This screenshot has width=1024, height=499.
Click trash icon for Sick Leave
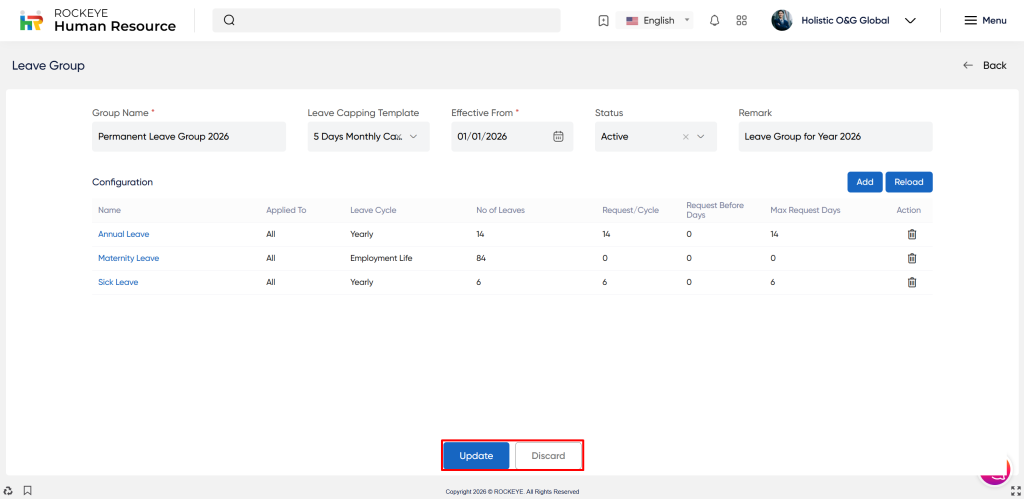click(911, 282)
